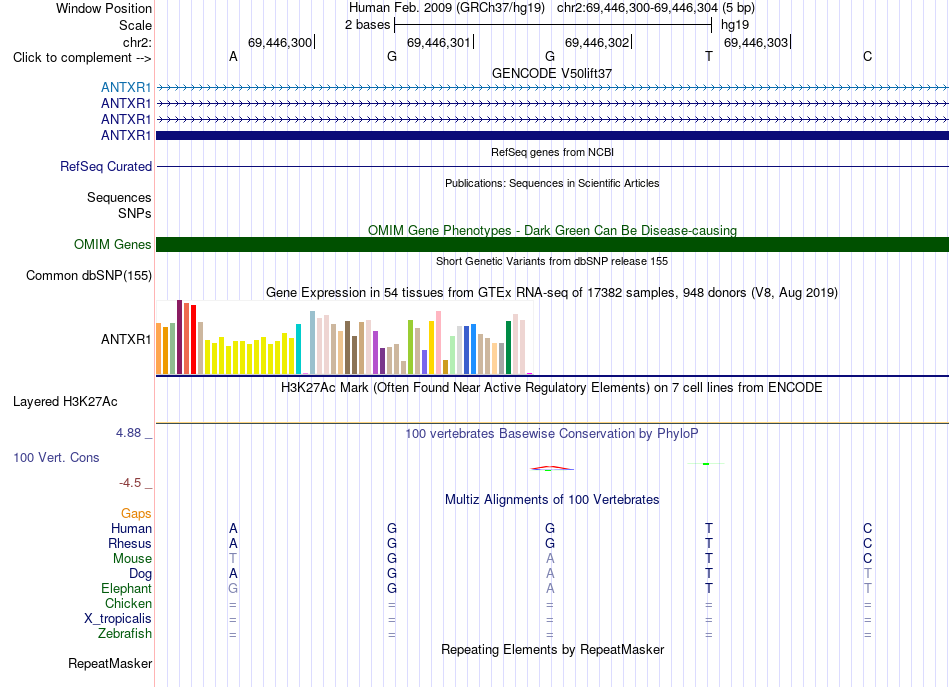Click the Sequences track label
Image resolution: width=950 pixels, height=687 pixels.
coord(119,197)
